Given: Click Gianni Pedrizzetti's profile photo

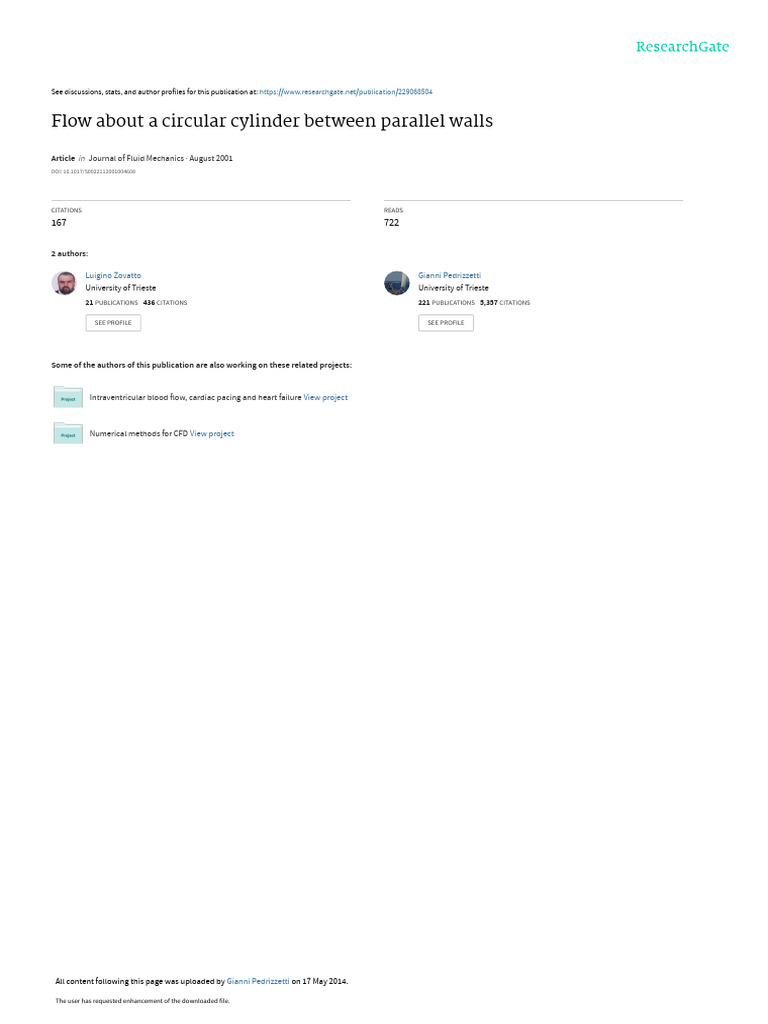Looking at the screenshot, I should 396,283.
